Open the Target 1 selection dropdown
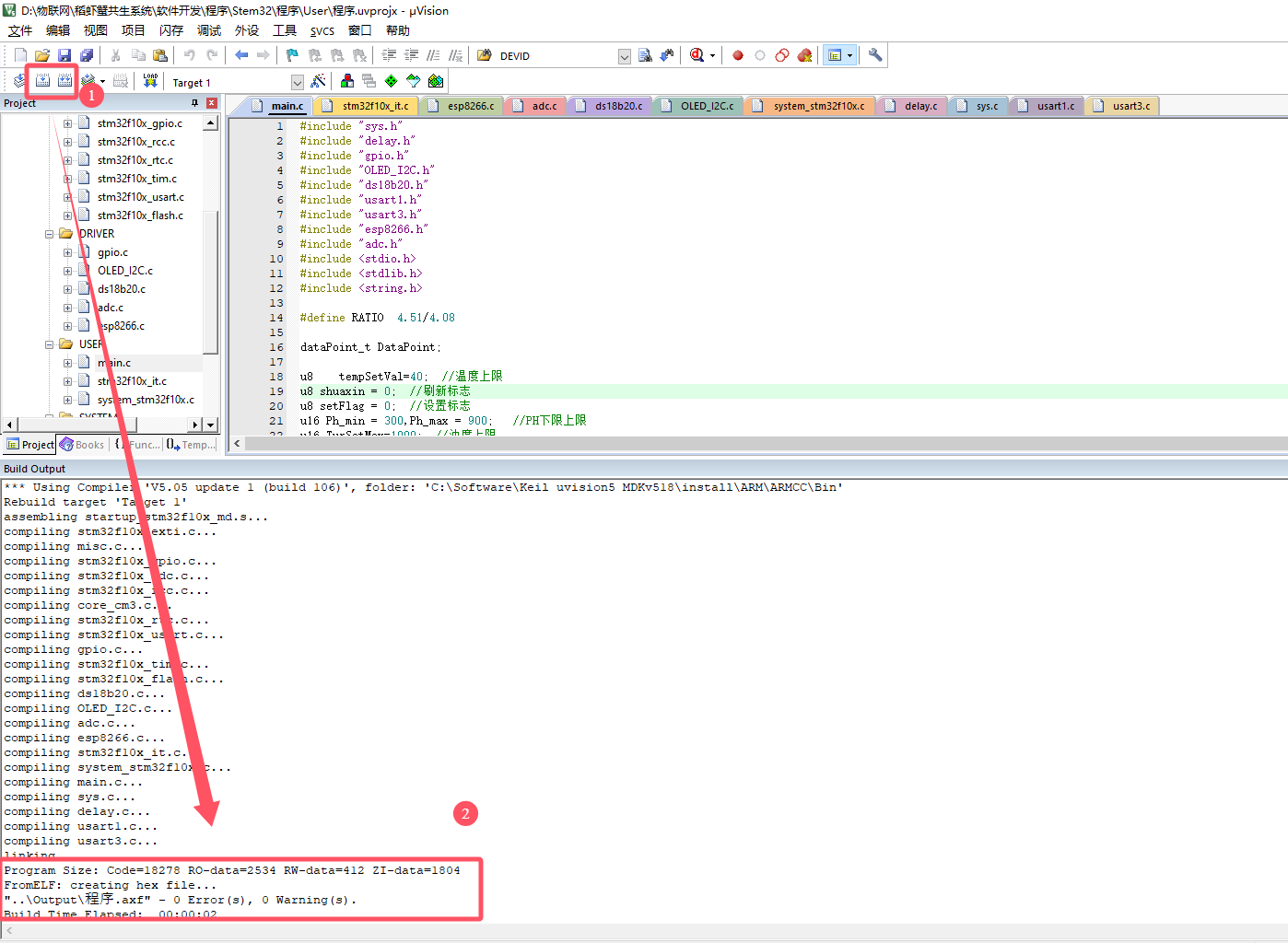The image size is (1288, 943). [297, 82]
